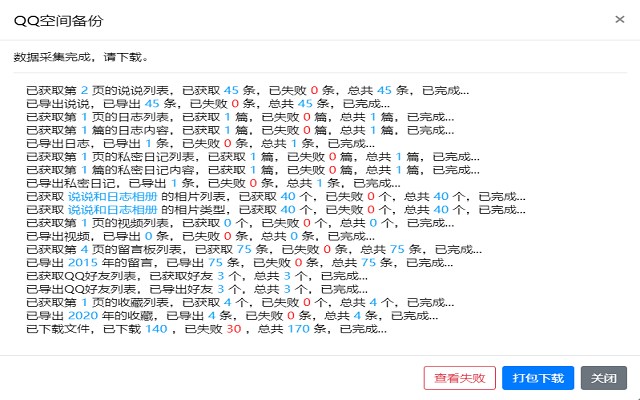This screenshot has width=640, height=400.
Task: Select the dialog title QQ空间备份
Action: (x=58, y=20)
